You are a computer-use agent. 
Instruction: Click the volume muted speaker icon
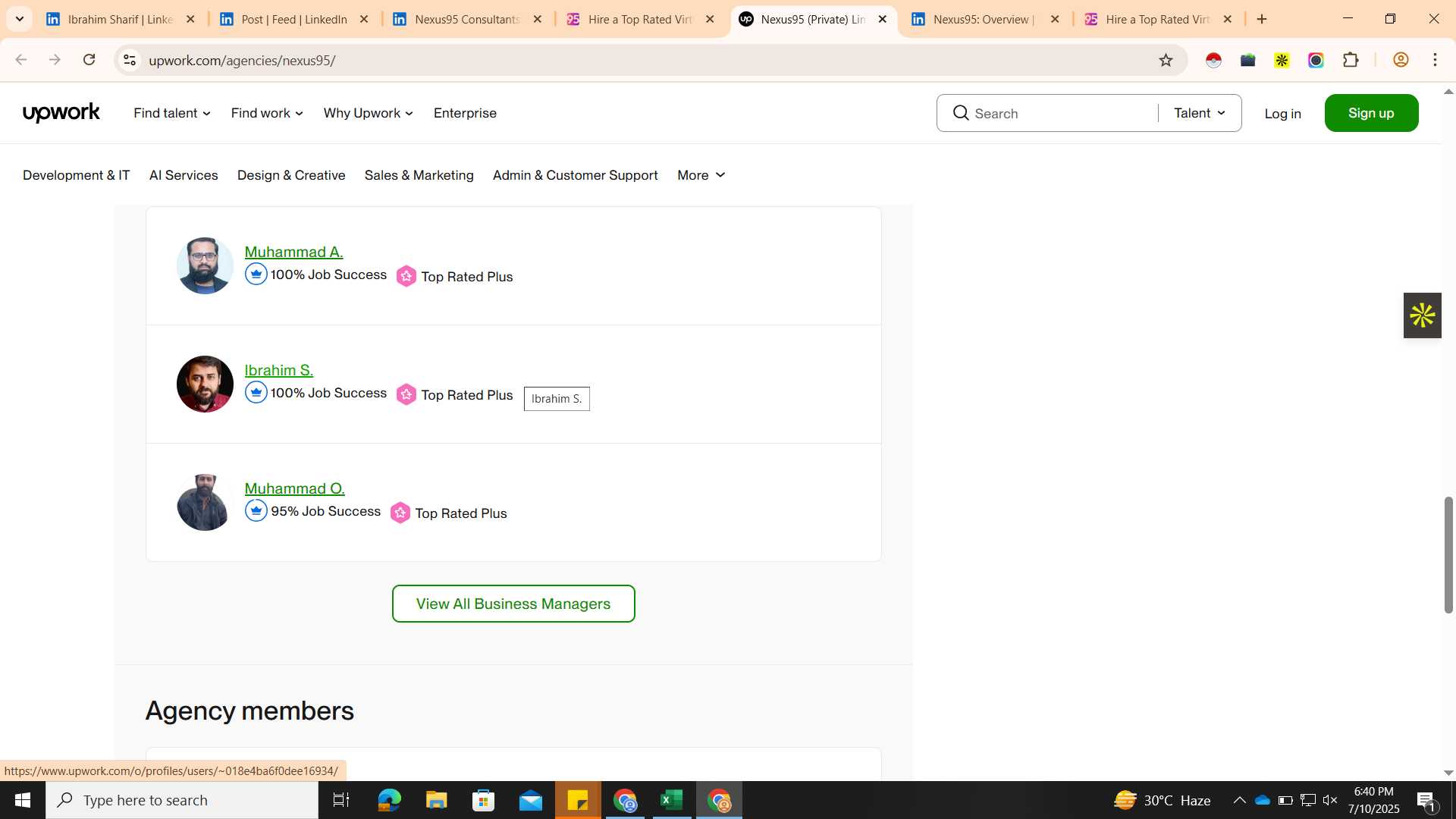[x=1330, y=800]
